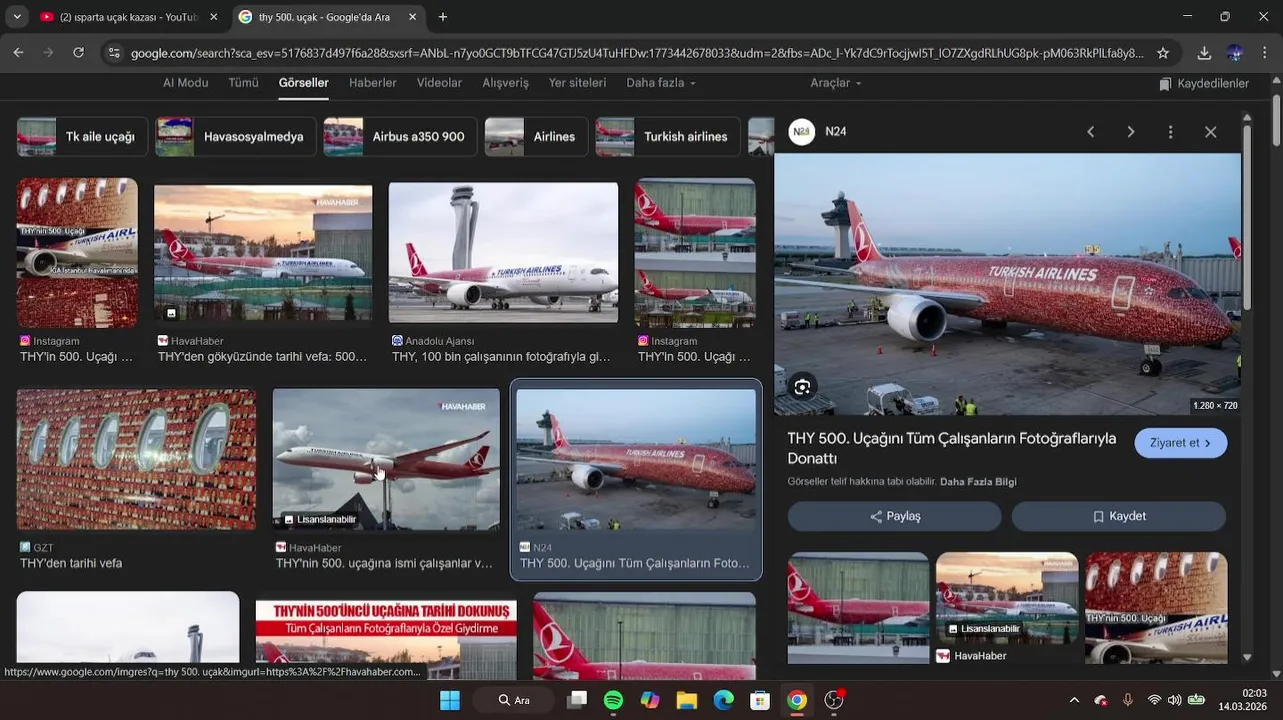Open GZT airplane windows thumbnail
The image size is (1283, 720).
136,460
